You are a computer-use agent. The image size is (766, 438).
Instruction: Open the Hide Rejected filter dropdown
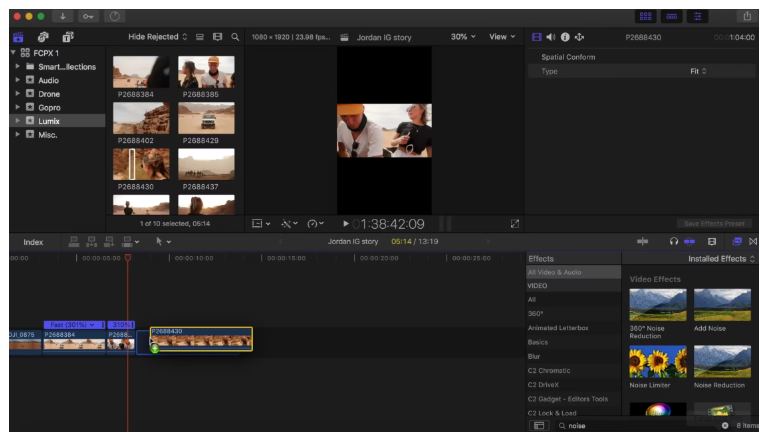157,37
